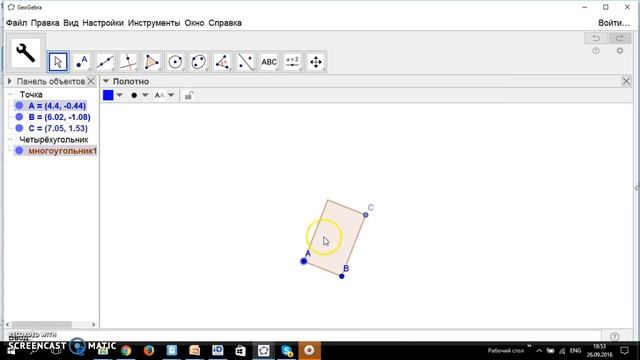Click the input bar help icon
The image size is (640, 360).
pos(615,337)
